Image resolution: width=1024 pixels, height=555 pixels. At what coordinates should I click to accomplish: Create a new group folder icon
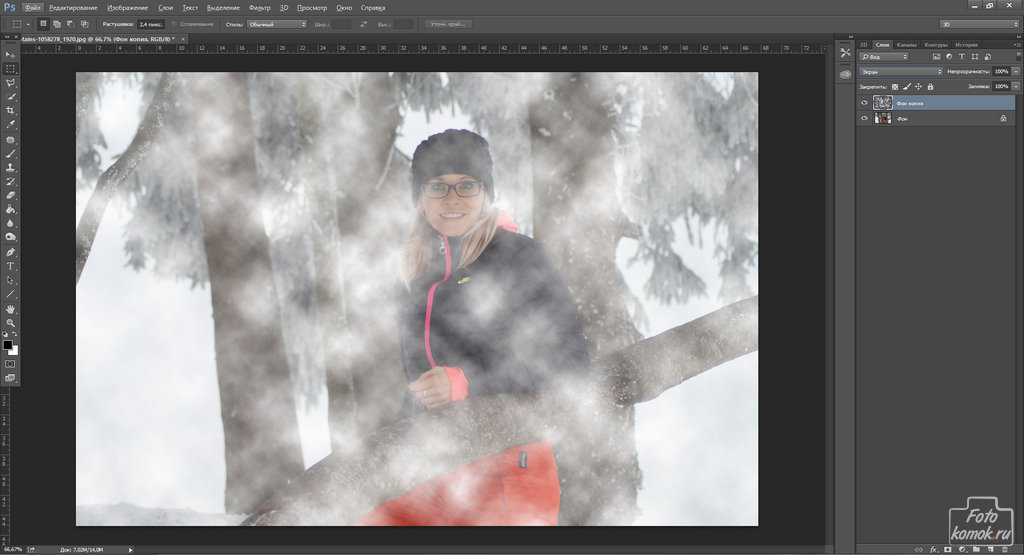[976, 550]
